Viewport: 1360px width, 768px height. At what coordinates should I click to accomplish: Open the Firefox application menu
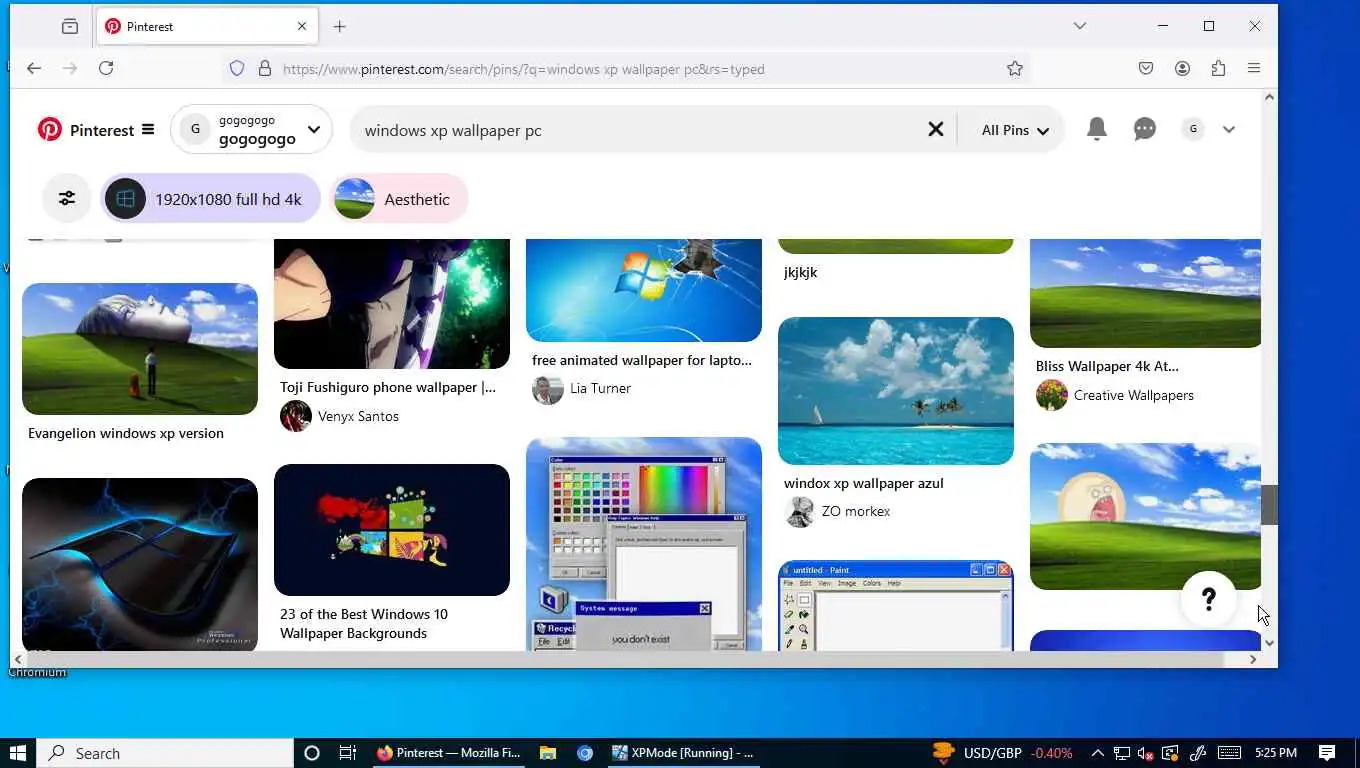(x=1254, y=68)
